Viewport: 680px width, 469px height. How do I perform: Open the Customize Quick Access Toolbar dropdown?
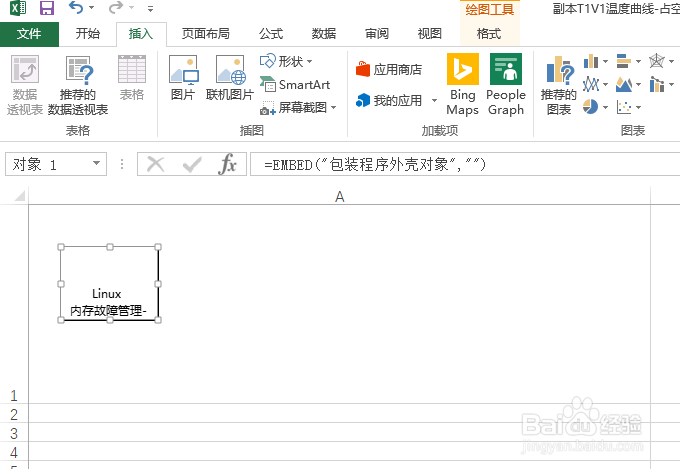(150, 8)
